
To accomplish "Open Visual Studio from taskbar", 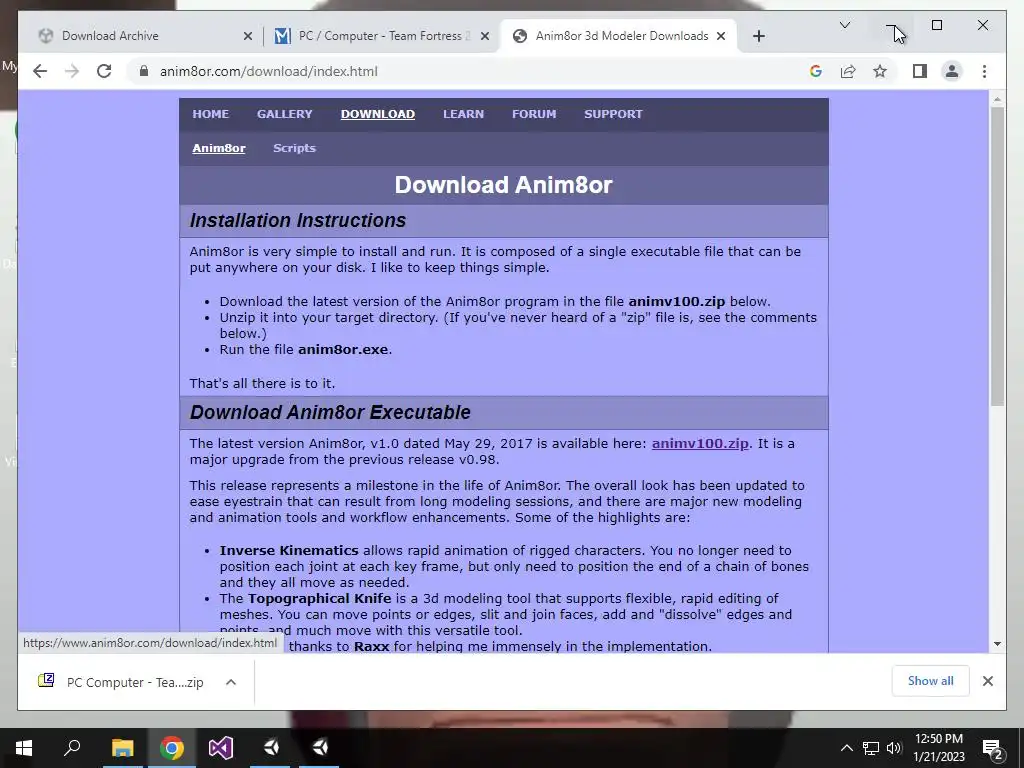I will (x=221, y=748).
